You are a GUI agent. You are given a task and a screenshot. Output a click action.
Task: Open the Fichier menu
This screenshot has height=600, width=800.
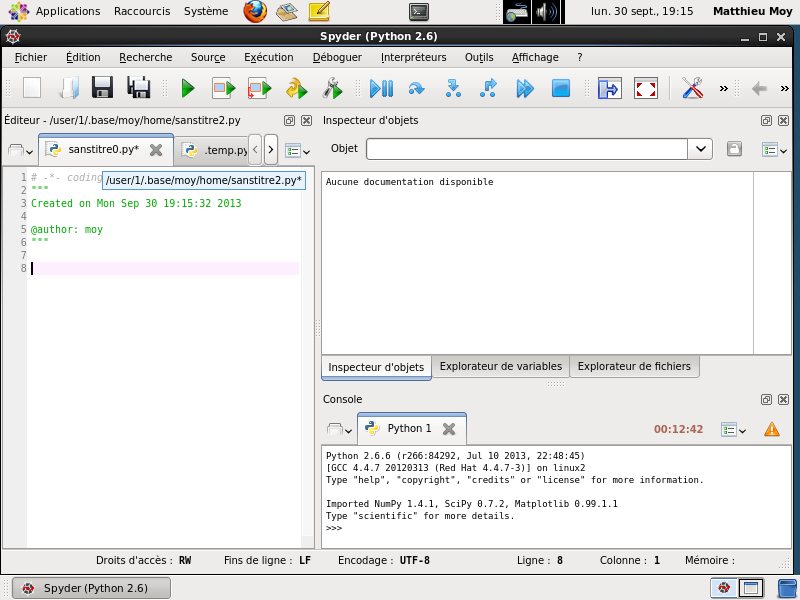coord(31,57)
